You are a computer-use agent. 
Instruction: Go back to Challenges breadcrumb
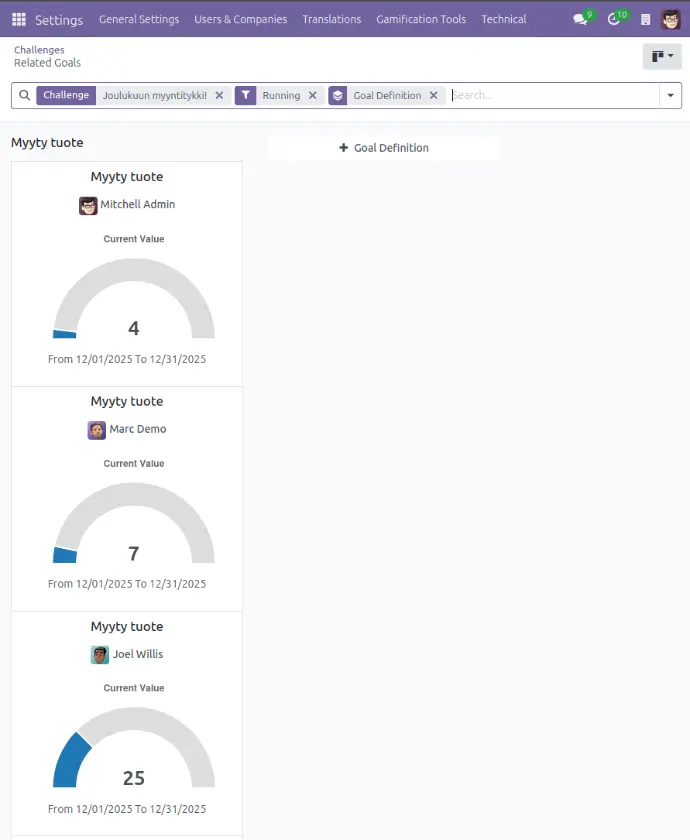pos(39,50)
